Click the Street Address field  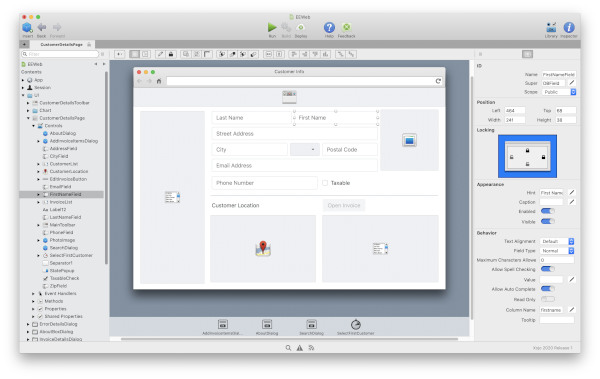point(294,134)
